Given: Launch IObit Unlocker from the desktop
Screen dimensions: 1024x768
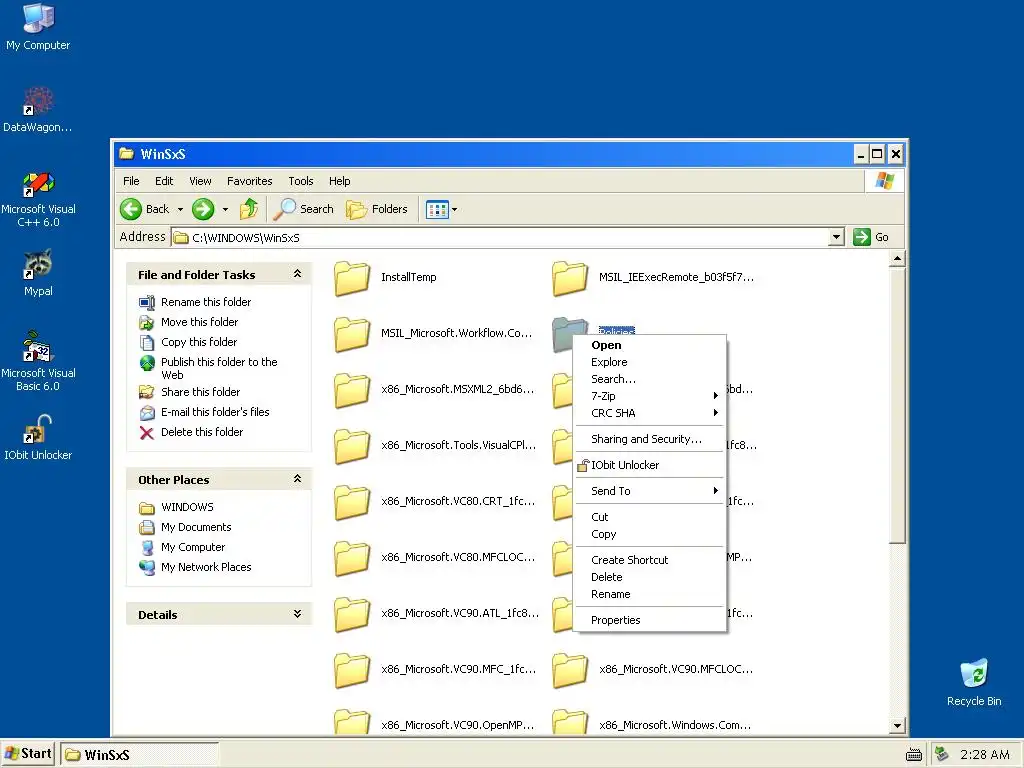Looking at the screenshot, I should [38, 437].
